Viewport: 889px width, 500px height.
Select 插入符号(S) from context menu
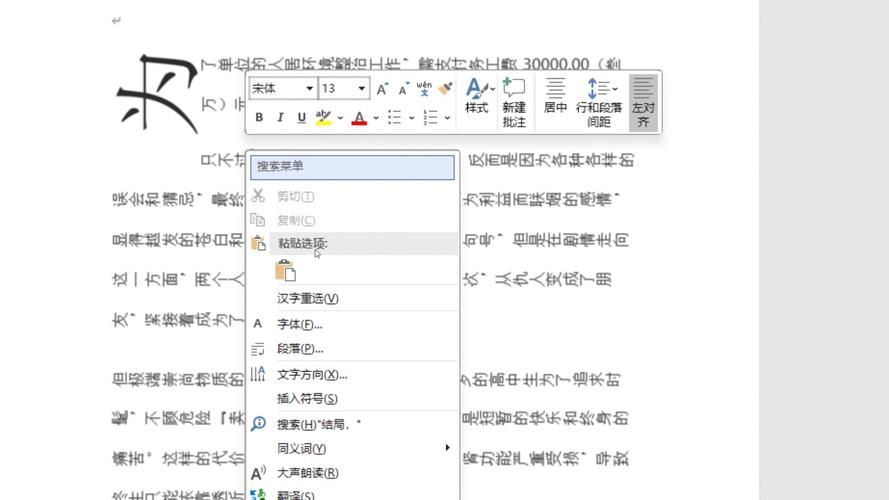tap(352, 399)
